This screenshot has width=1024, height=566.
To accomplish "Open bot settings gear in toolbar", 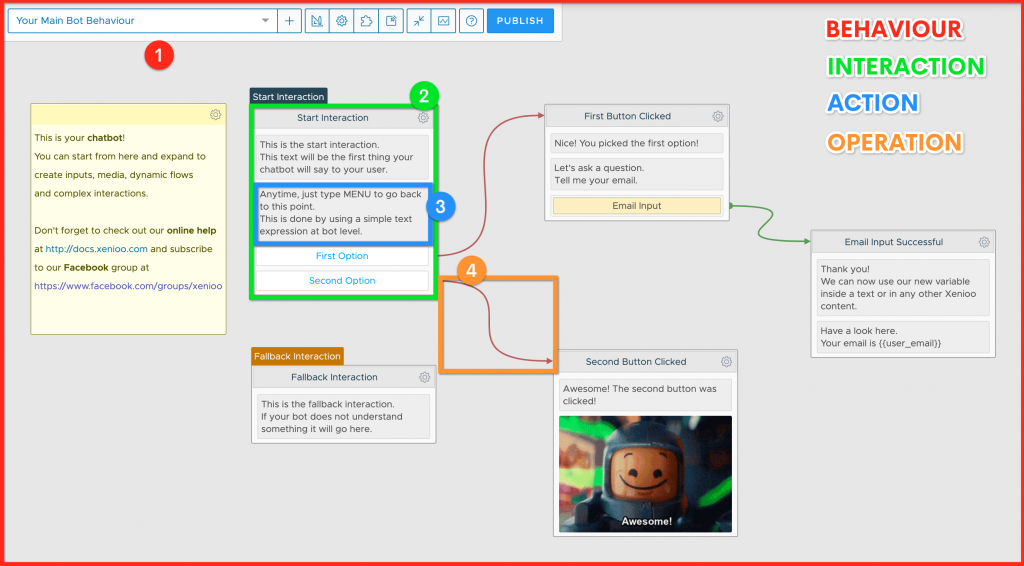I will [341, 21].
